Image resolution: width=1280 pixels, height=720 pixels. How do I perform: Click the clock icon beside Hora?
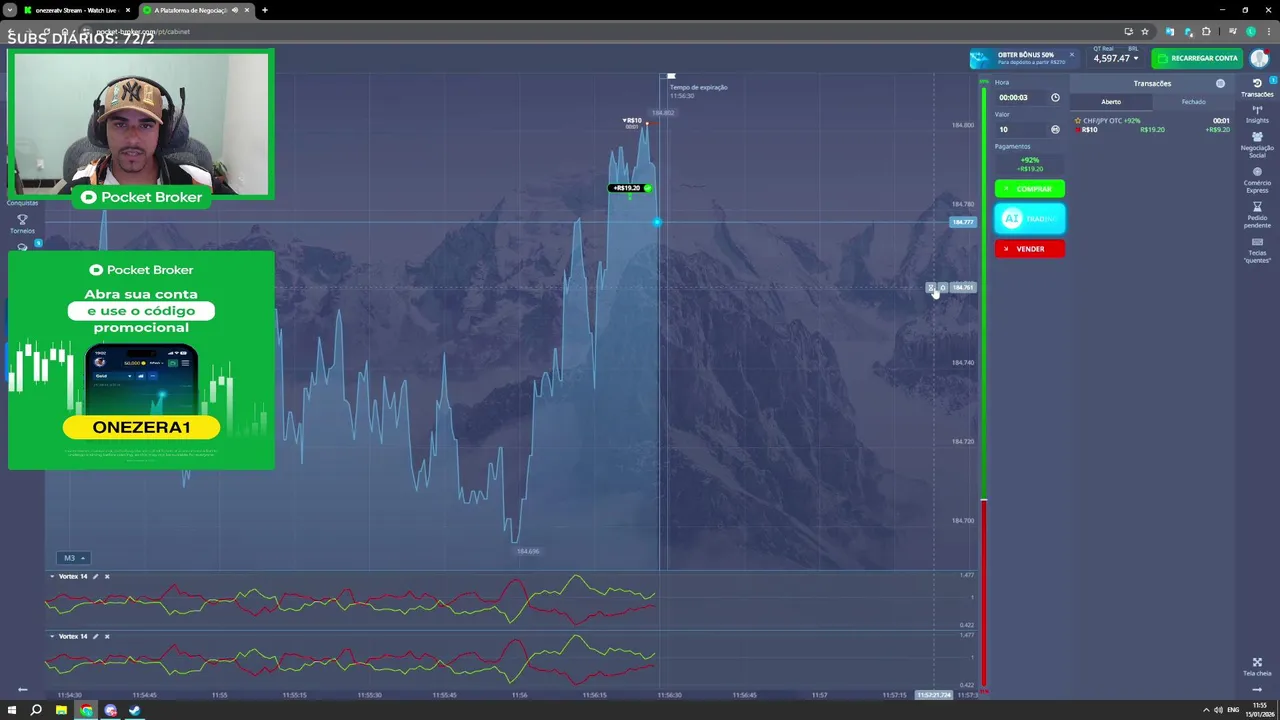pyautogui.click(x=1055, y=97)
